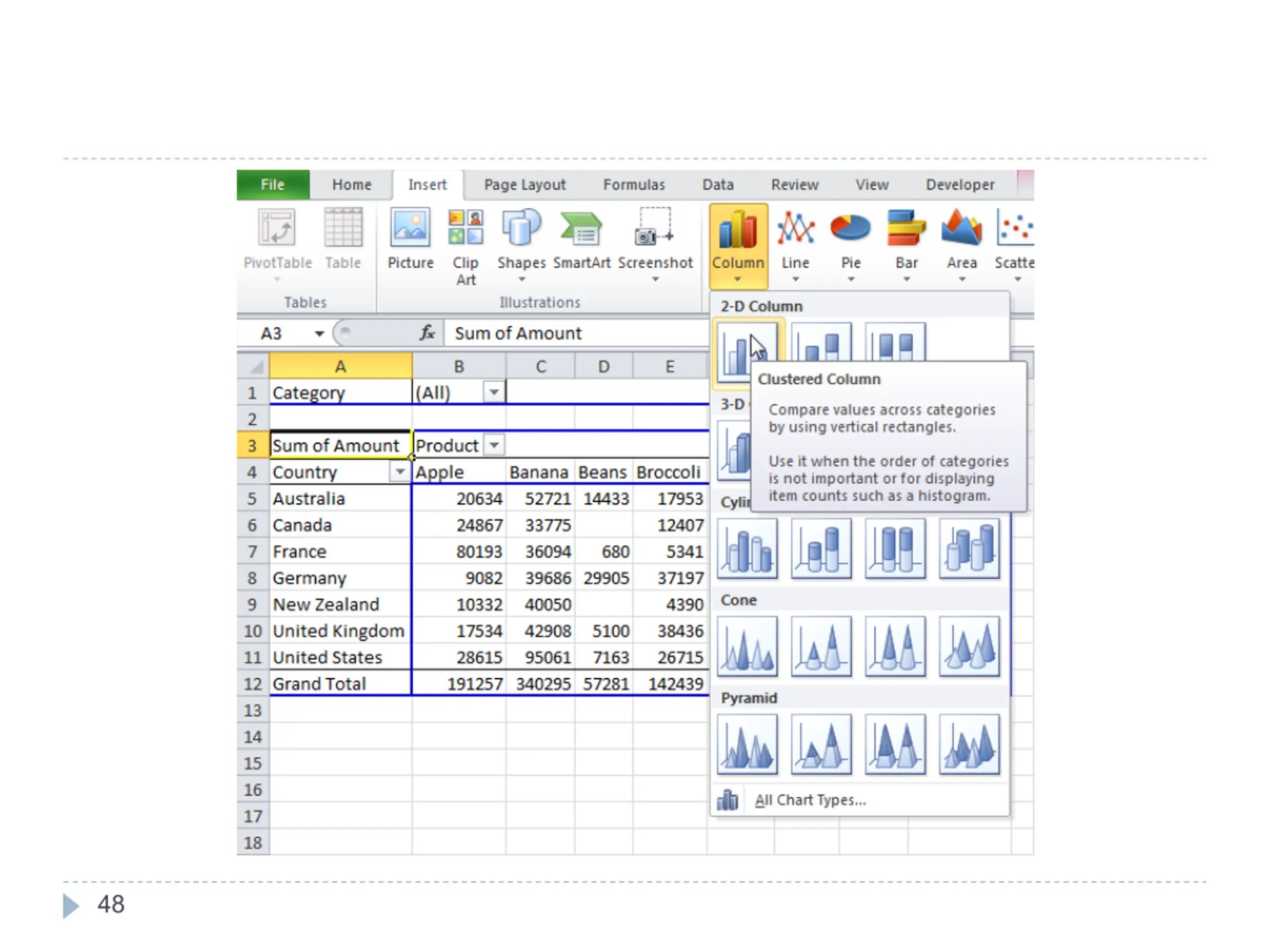The image size is (1270, 952).
Task: Select the 3-D Cone chart
Action: (969, 646)
